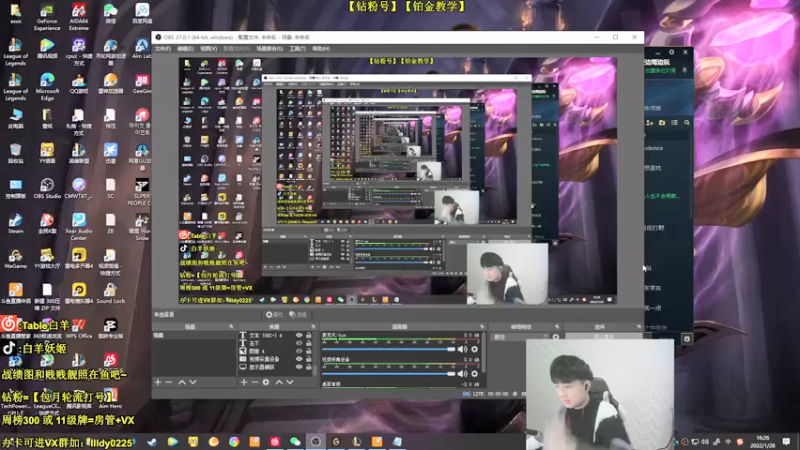Open the Microsoft Edge desktop icon
Image resolution: width=800 pixels, height=450 pixels.
pos(47,87)
